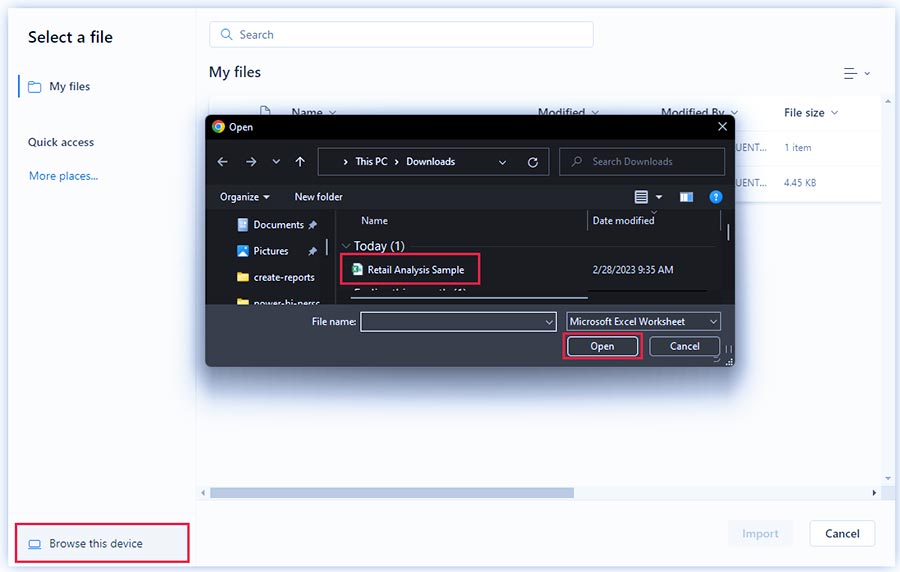Viewport: 900px width, 572px height.
Task: Click the Search field in Select a file
Action: [x=401, y=34]
